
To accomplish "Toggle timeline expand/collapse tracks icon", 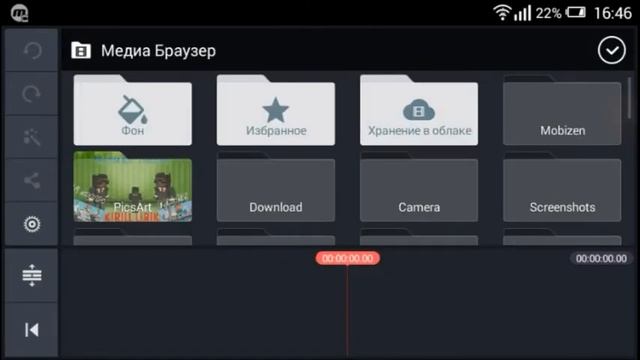I will pos(32,276).
